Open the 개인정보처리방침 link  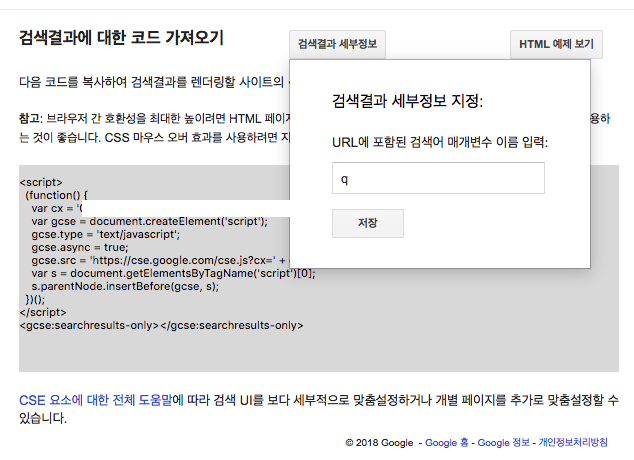point(573,443)
